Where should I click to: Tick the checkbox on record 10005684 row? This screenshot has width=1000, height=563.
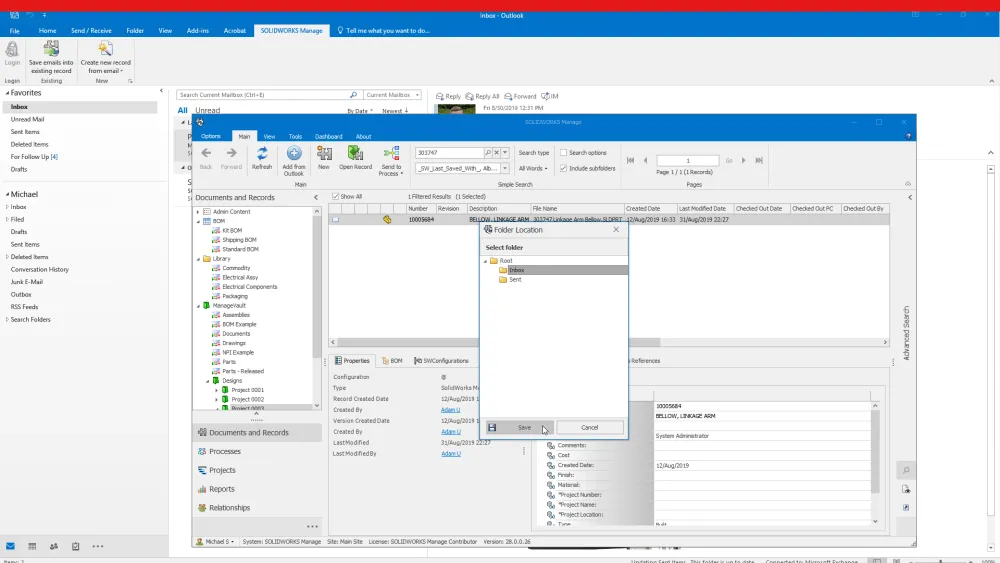[x=335, y=219]
